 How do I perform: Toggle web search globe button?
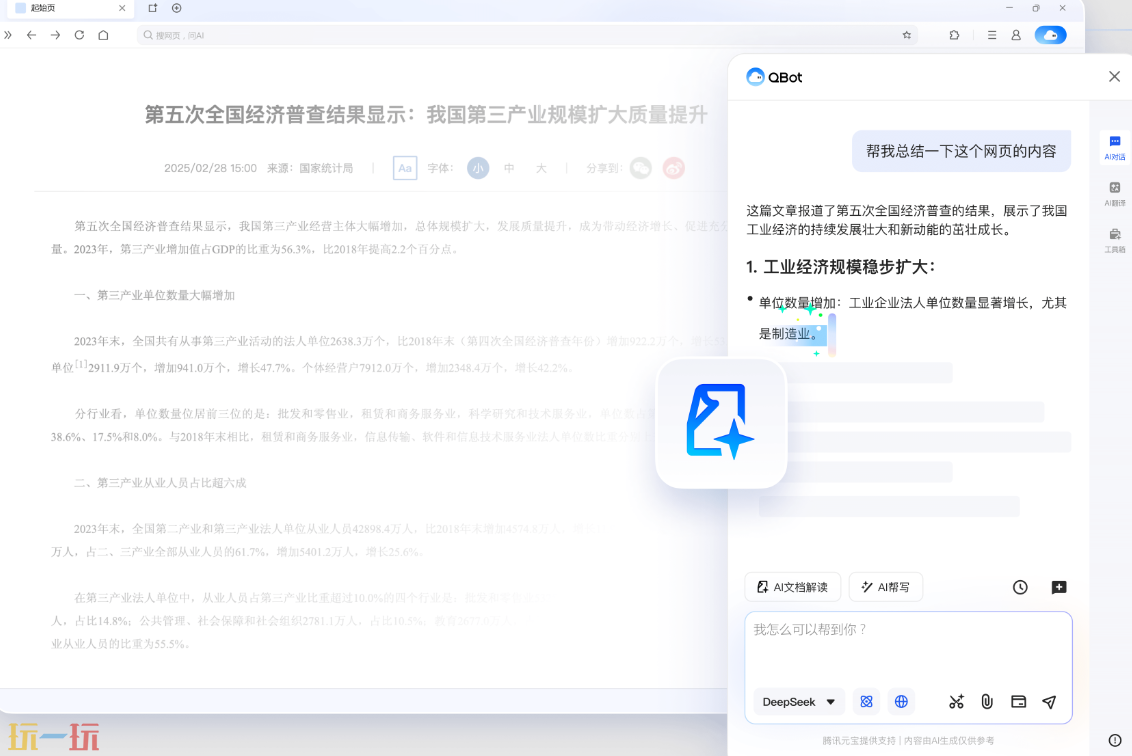[901, 702]
